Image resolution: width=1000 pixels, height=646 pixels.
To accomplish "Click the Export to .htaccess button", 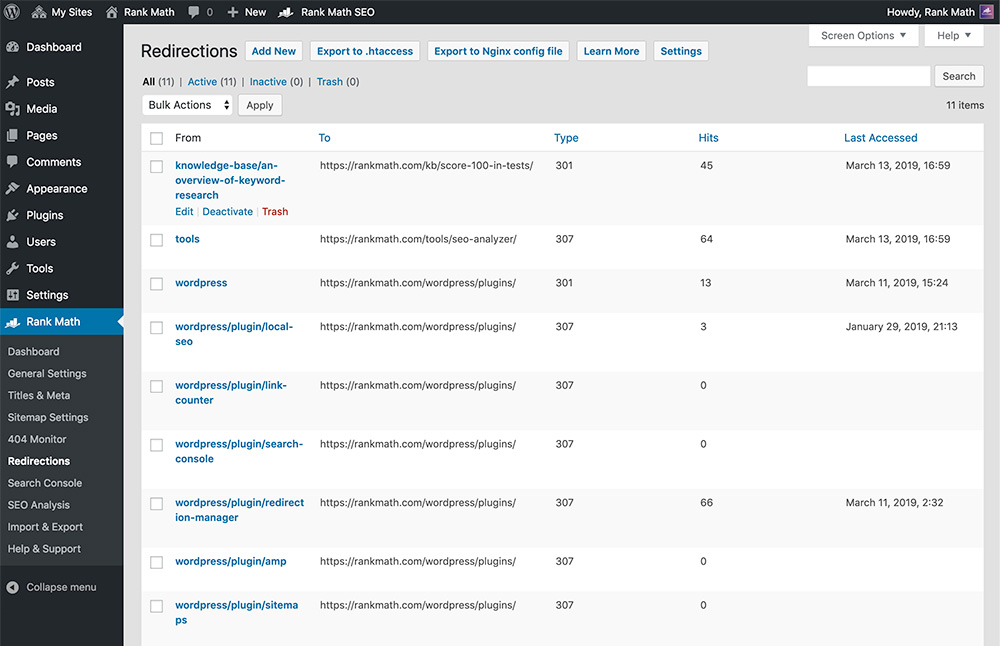I will (x=365, y=51).
